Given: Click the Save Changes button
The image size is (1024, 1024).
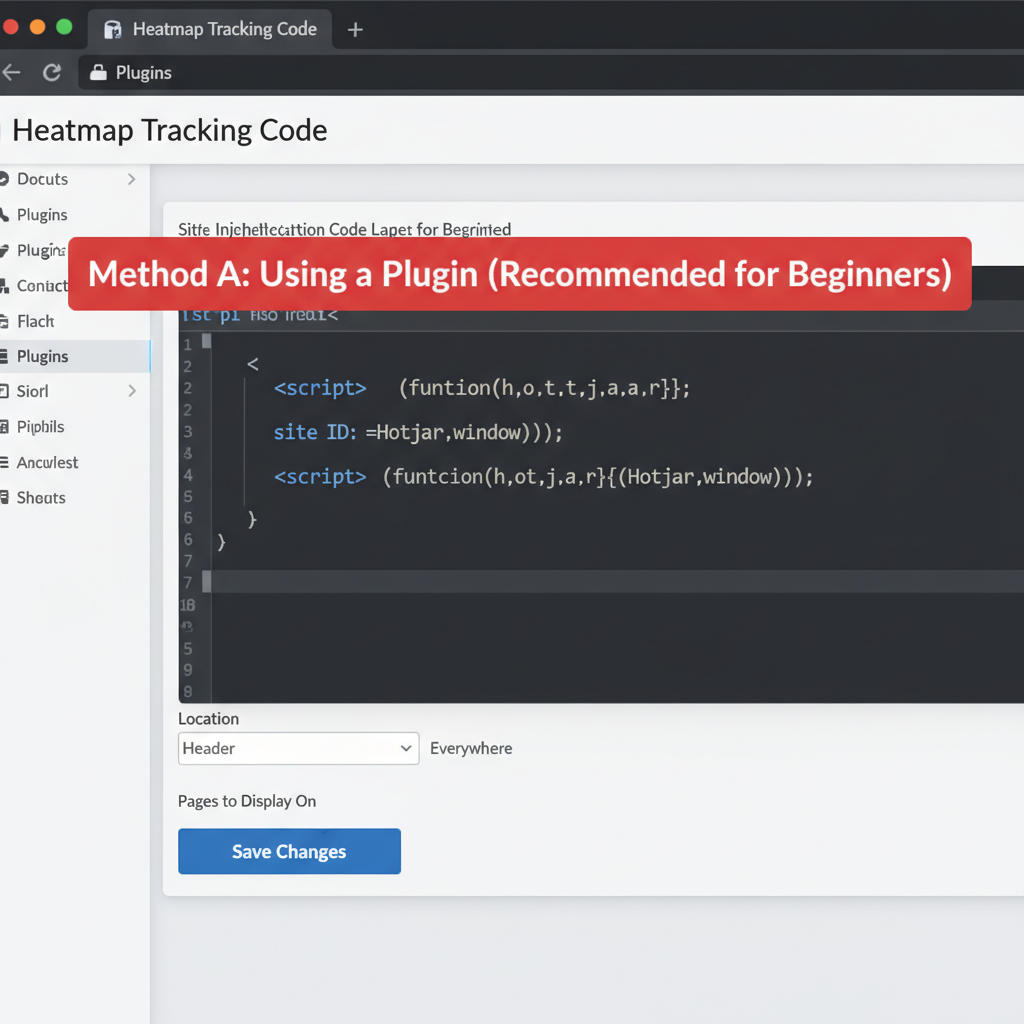Looking at the screenshot, I should point(289,852).
